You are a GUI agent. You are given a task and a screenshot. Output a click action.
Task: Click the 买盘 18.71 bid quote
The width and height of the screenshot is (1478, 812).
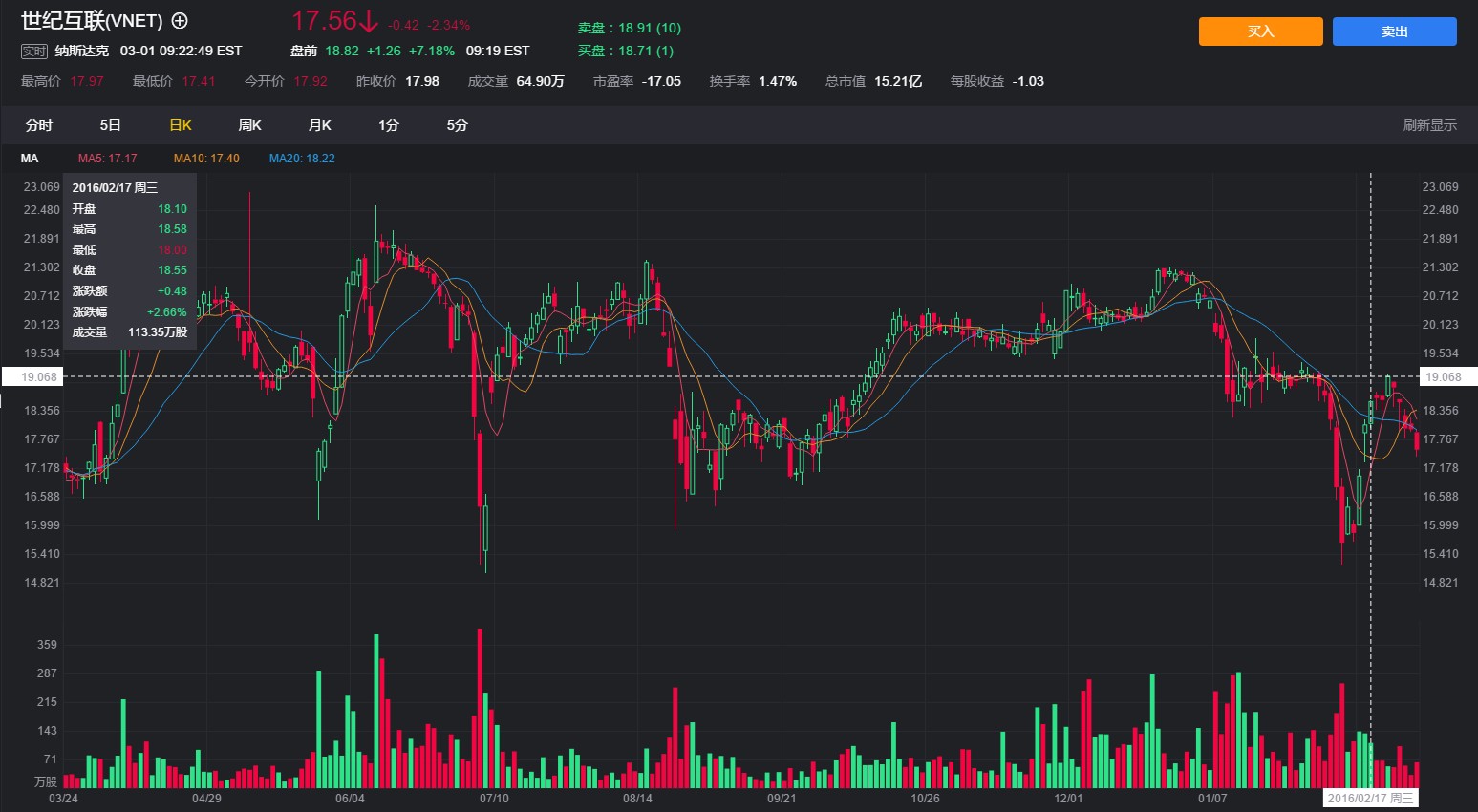click(625, 51)
